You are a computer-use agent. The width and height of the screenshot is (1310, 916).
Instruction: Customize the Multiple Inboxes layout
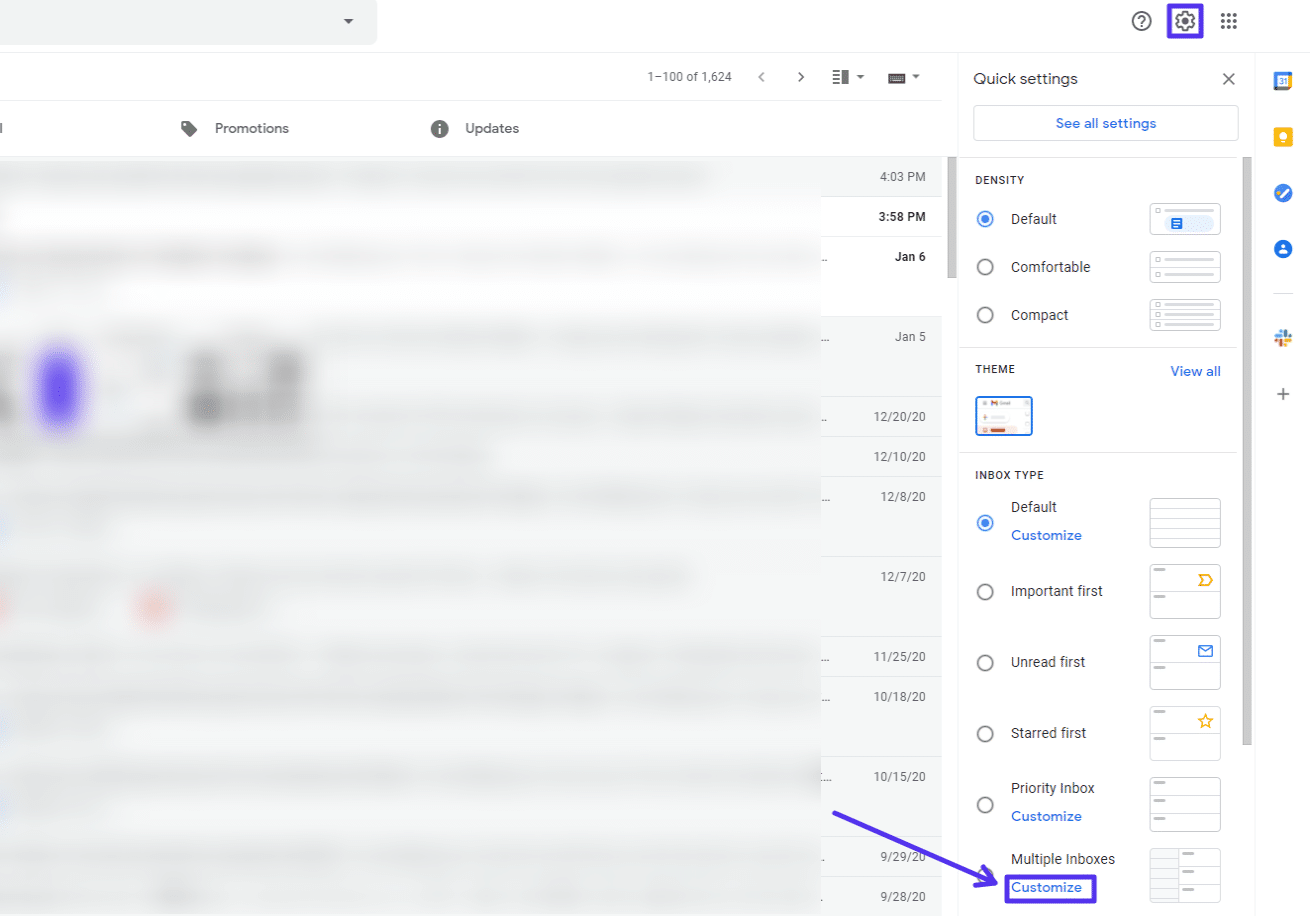coord(1049,887)
